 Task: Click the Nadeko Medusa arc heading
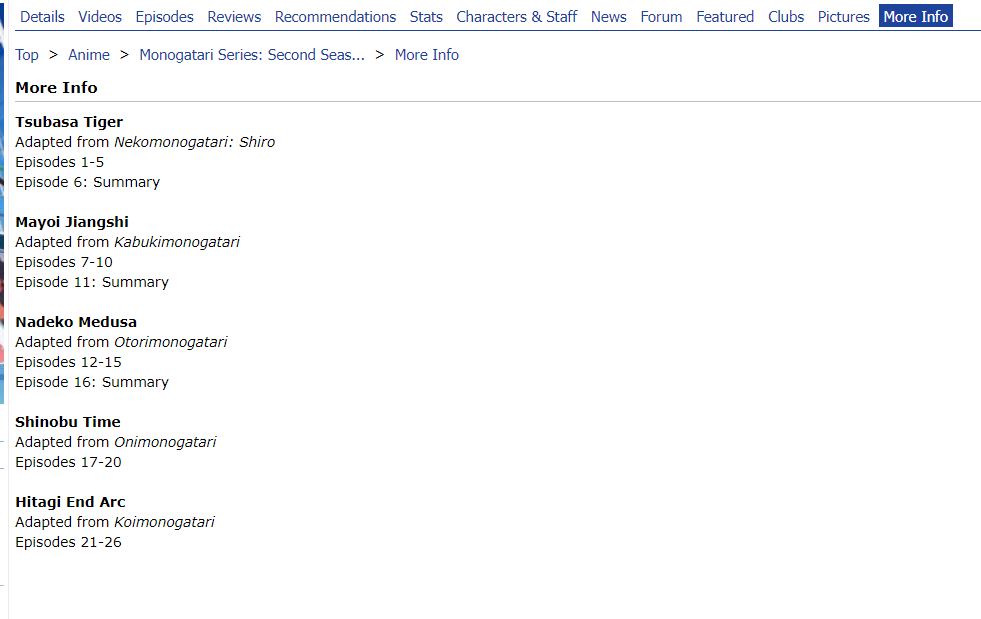coord(76,322)
